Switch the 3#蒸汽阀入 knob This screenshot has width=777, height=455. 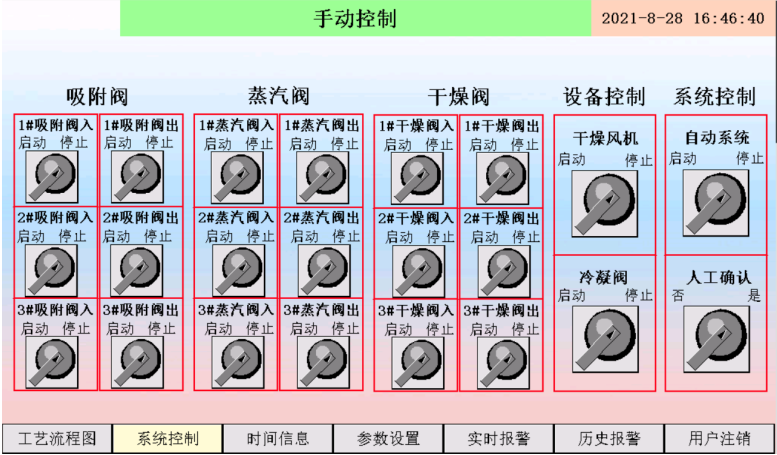237,362
